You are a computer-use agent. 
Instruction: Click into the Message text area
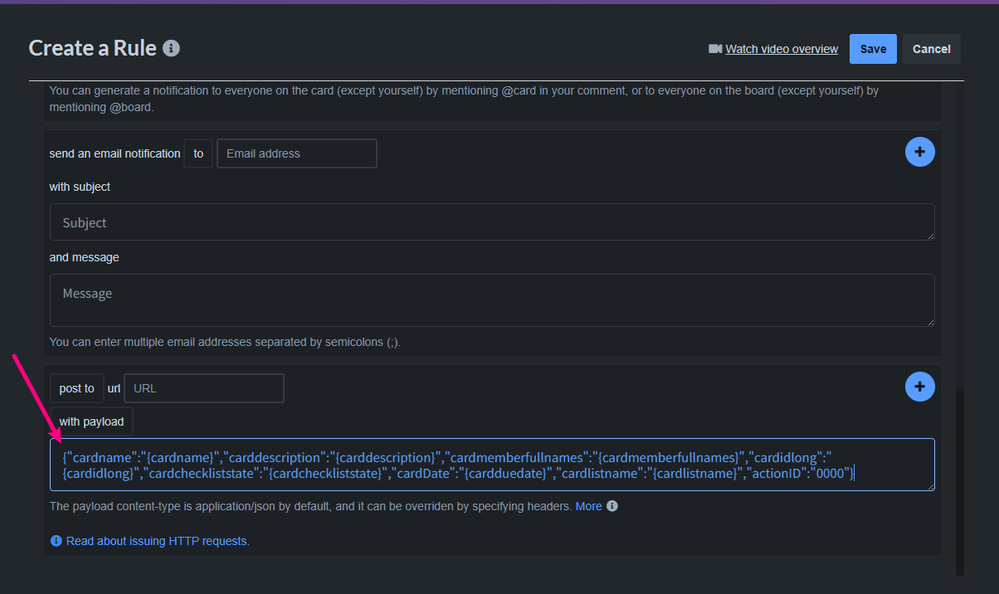coord(492,300)
